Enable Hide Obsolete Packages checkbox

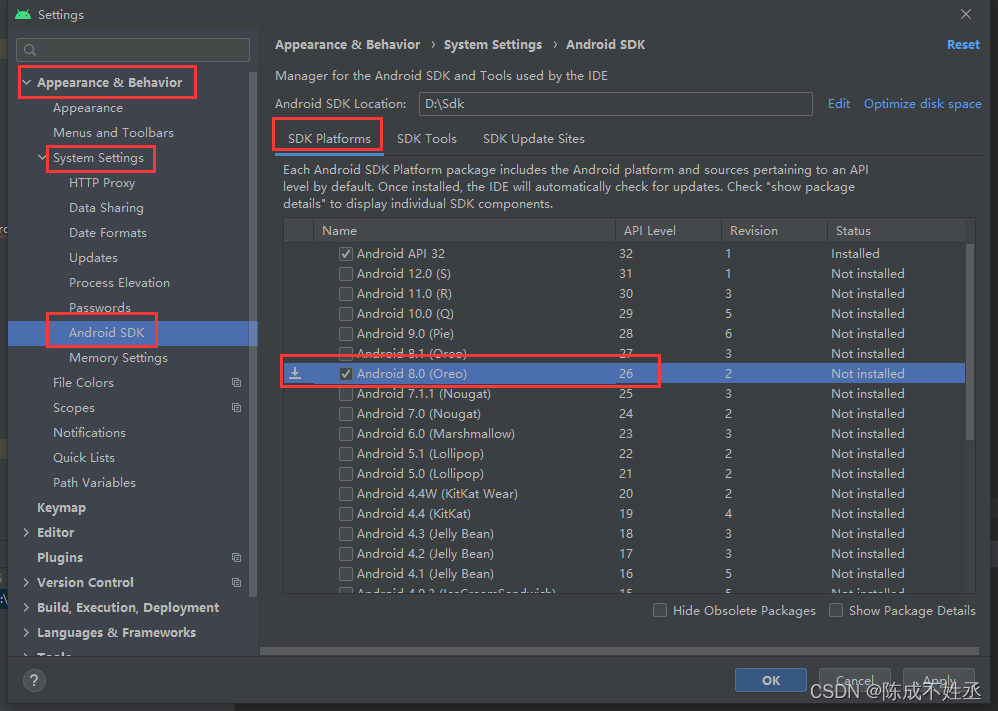coord(660,610)
